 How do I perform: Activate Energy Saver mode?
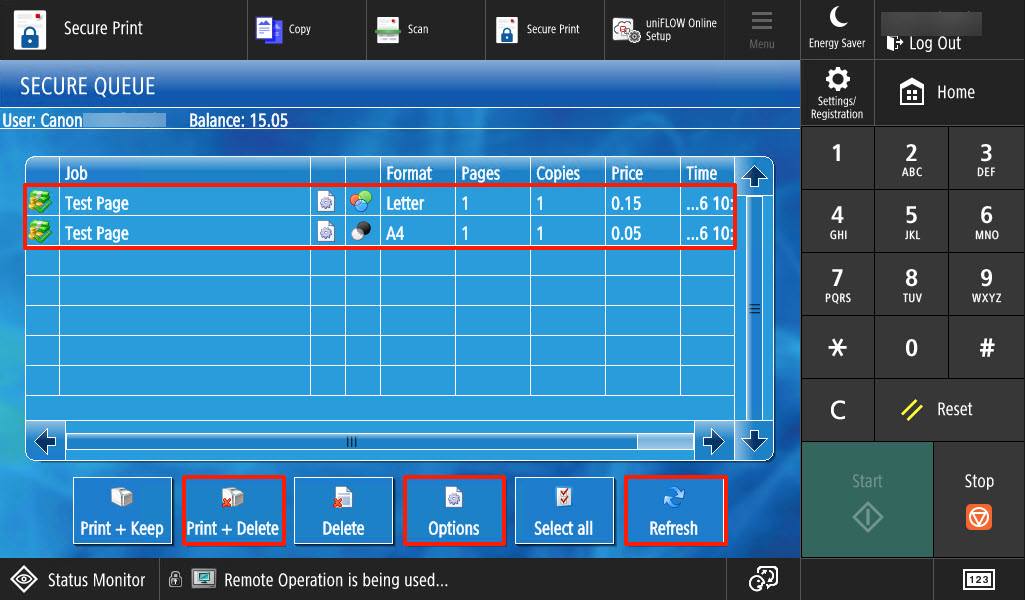tap(837, 29)
